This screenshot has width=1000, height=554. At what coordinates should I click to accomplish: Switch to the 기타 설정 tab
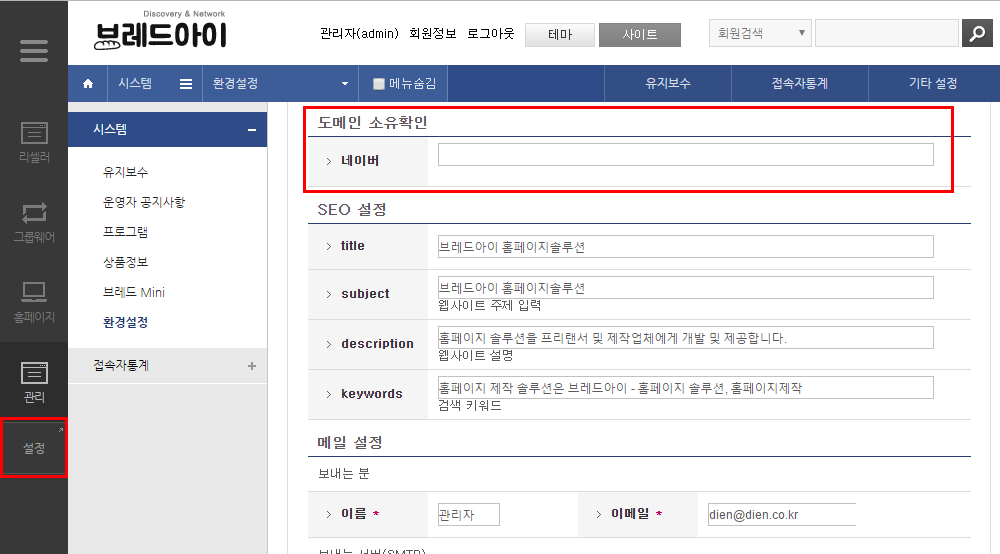pos(933,84)
